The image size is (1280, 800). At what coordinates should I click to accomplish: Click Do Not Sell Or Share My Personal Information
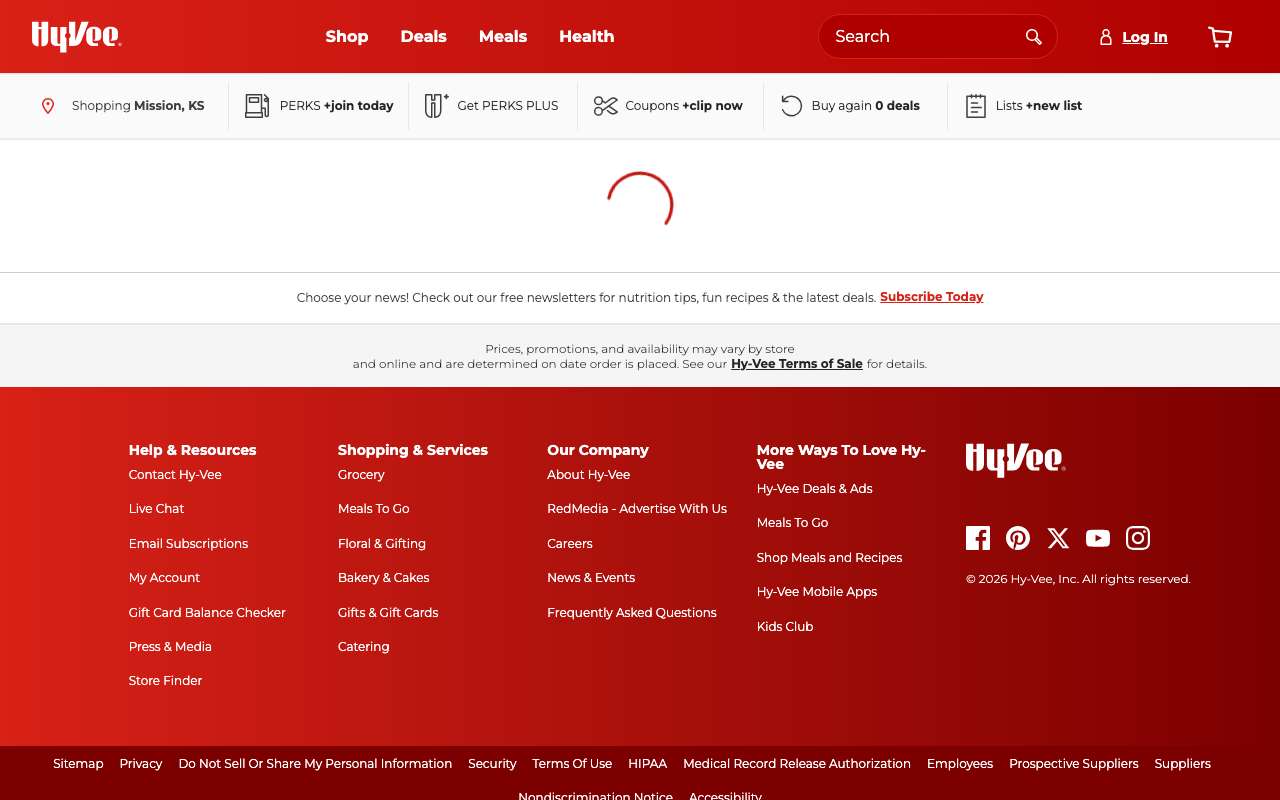[x=315, y=764]
